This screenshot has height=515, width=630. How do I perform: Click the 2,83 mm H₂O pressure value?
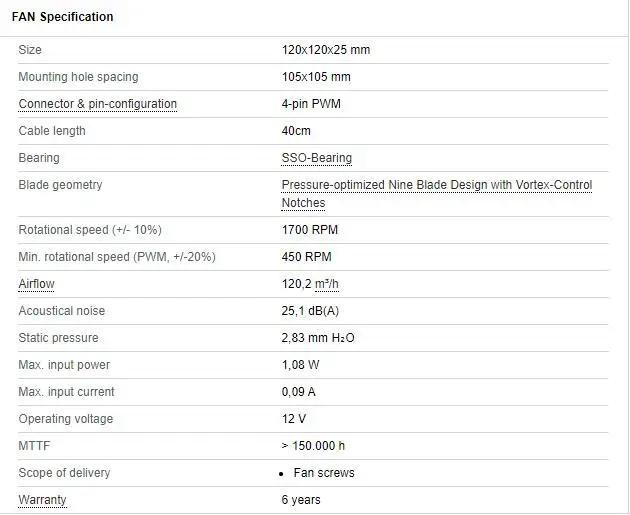318,338
